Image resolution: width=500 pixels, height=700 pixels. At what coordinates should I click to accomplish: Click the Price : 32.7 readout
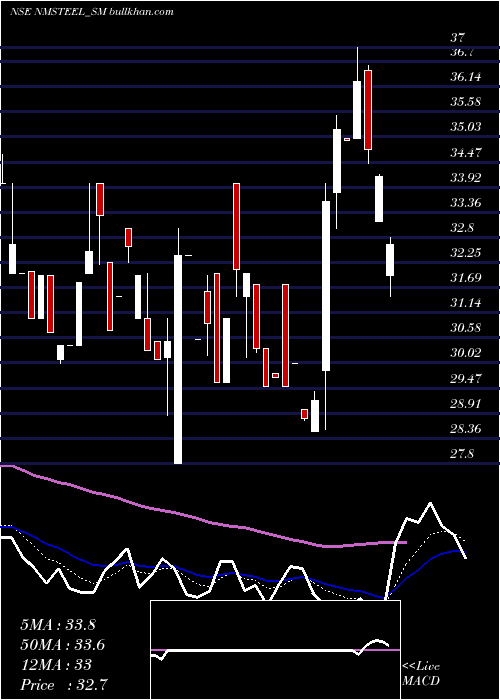point(63,684)
